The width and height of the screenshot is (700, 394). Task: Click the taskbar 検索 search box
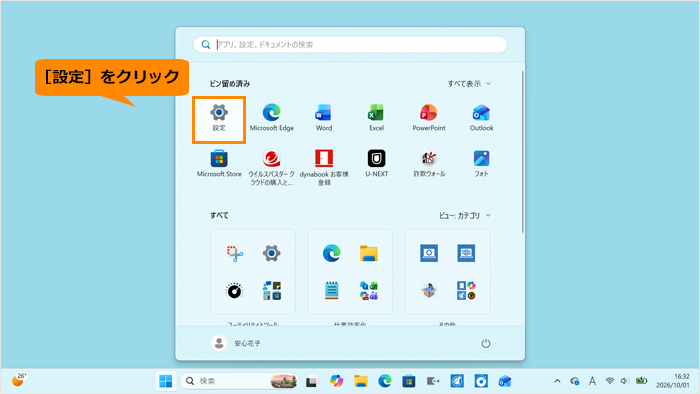coord(239,381)
